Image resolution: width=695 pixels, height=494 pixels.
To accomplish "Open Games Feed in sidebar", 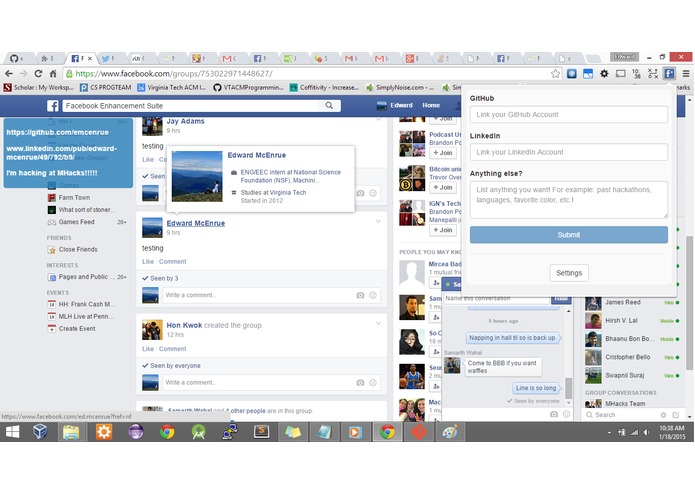I will pos(76,222).
